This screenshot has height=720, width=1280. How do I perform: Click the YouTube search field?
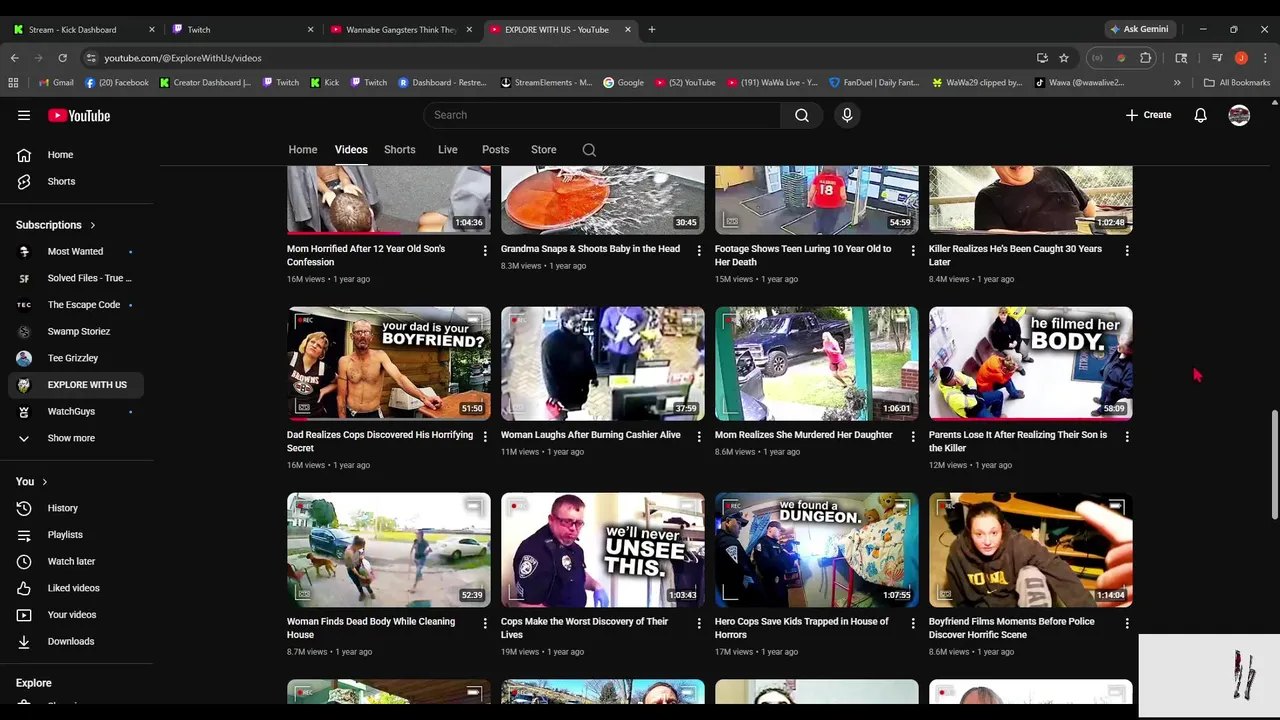(602, 115)
